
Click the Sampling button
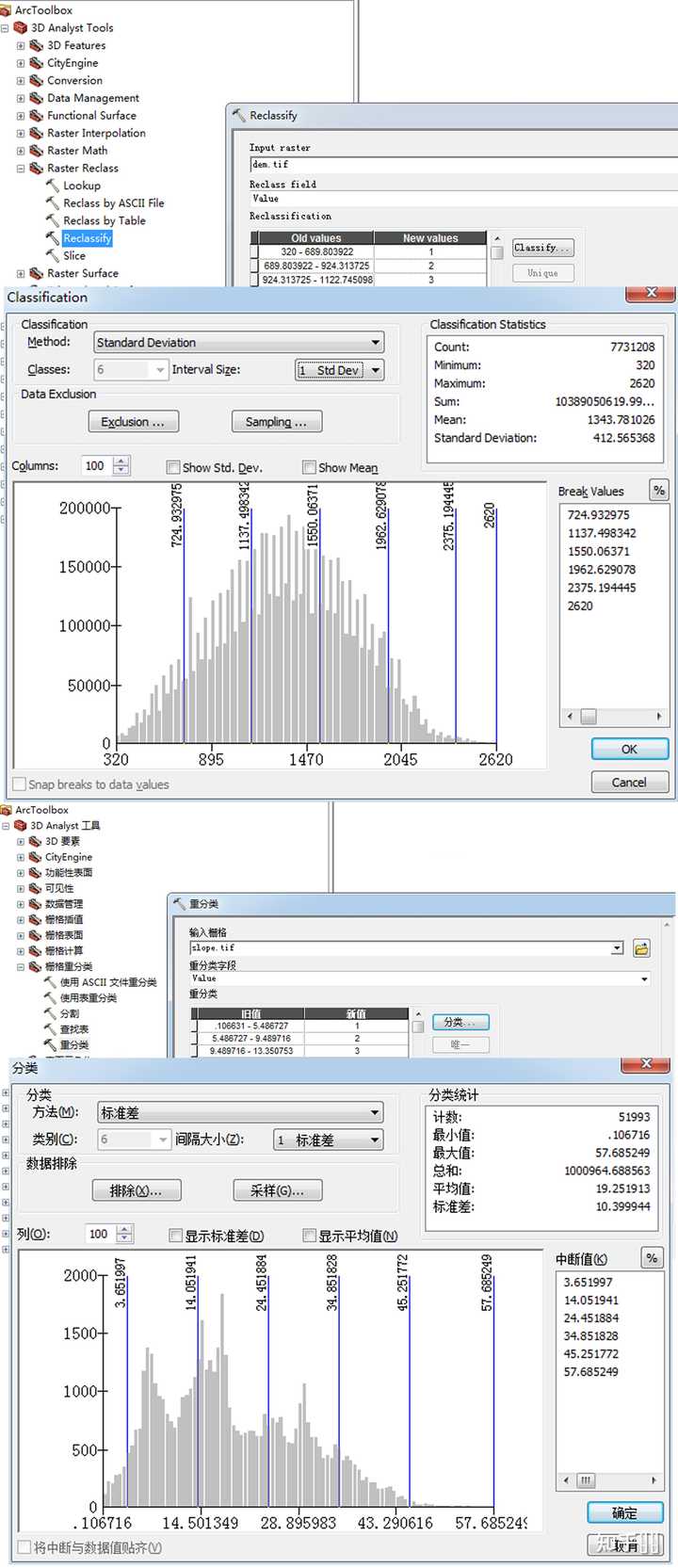tap(277, 422)
